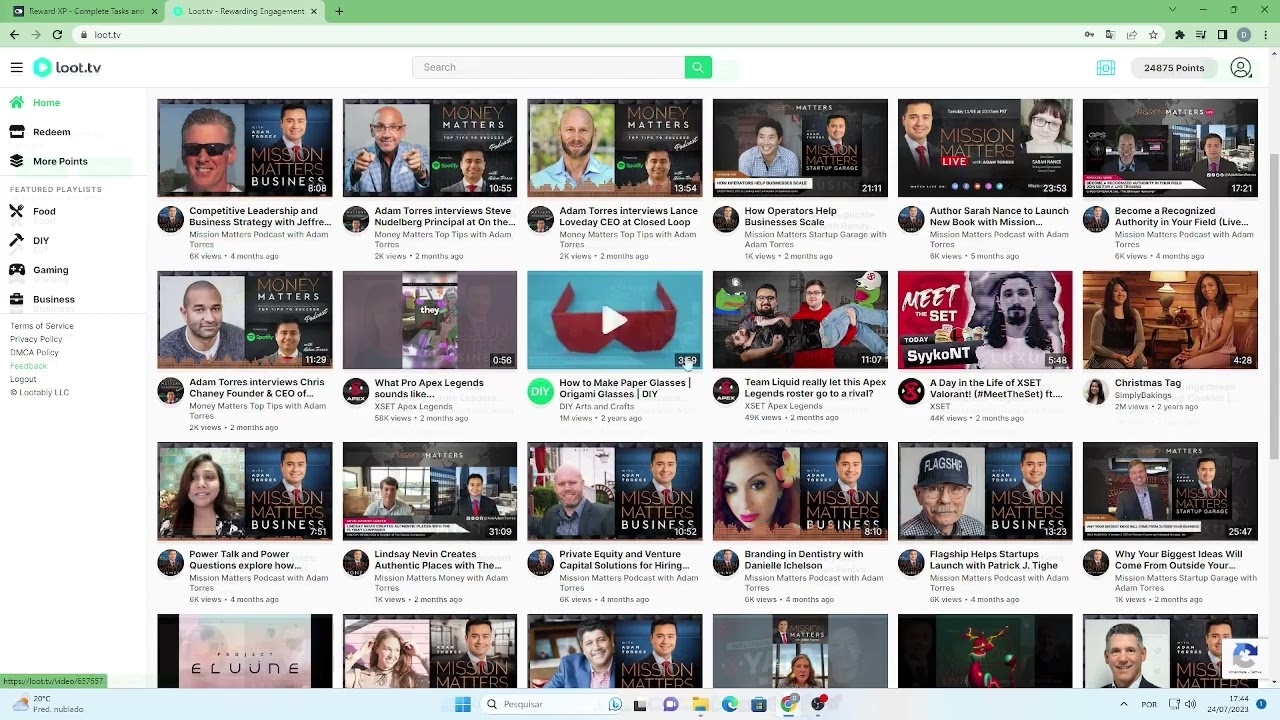Viewport: 1280px width, 720px height.
Task: Click SimplyBakings avatar beside Christmas Tag
Action: pyautogui.click(x=1095, y=391)
